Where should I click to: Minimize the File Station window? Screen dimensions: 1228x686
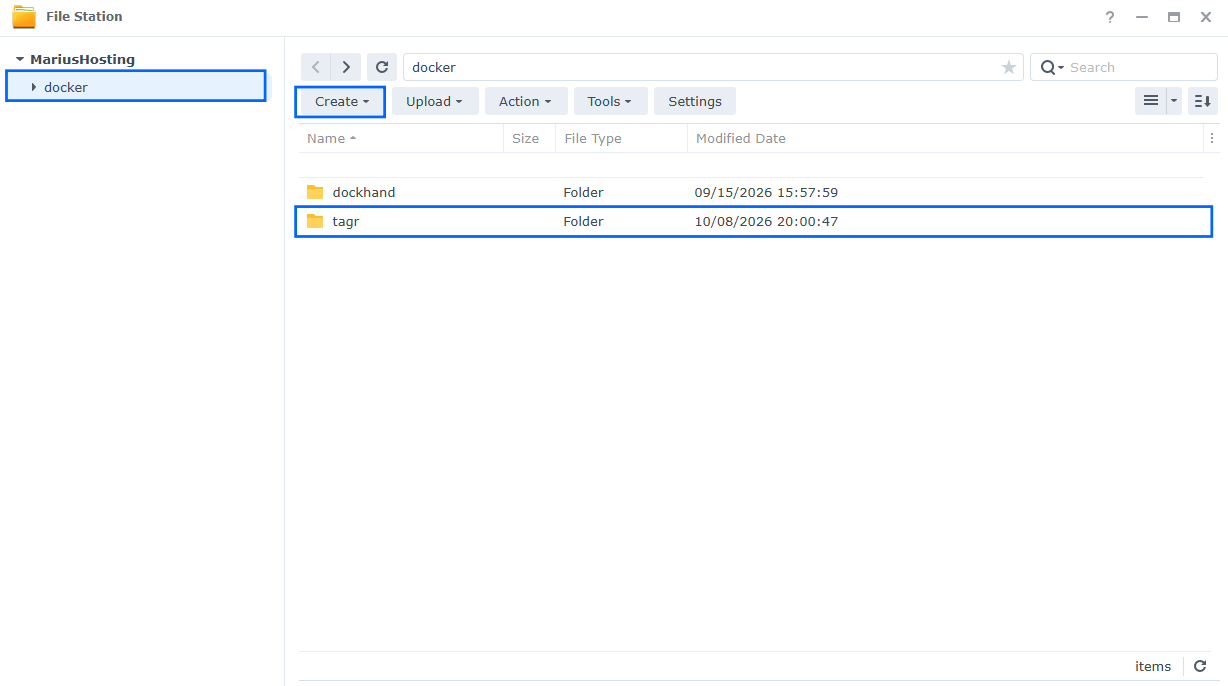click(1142, 17)
